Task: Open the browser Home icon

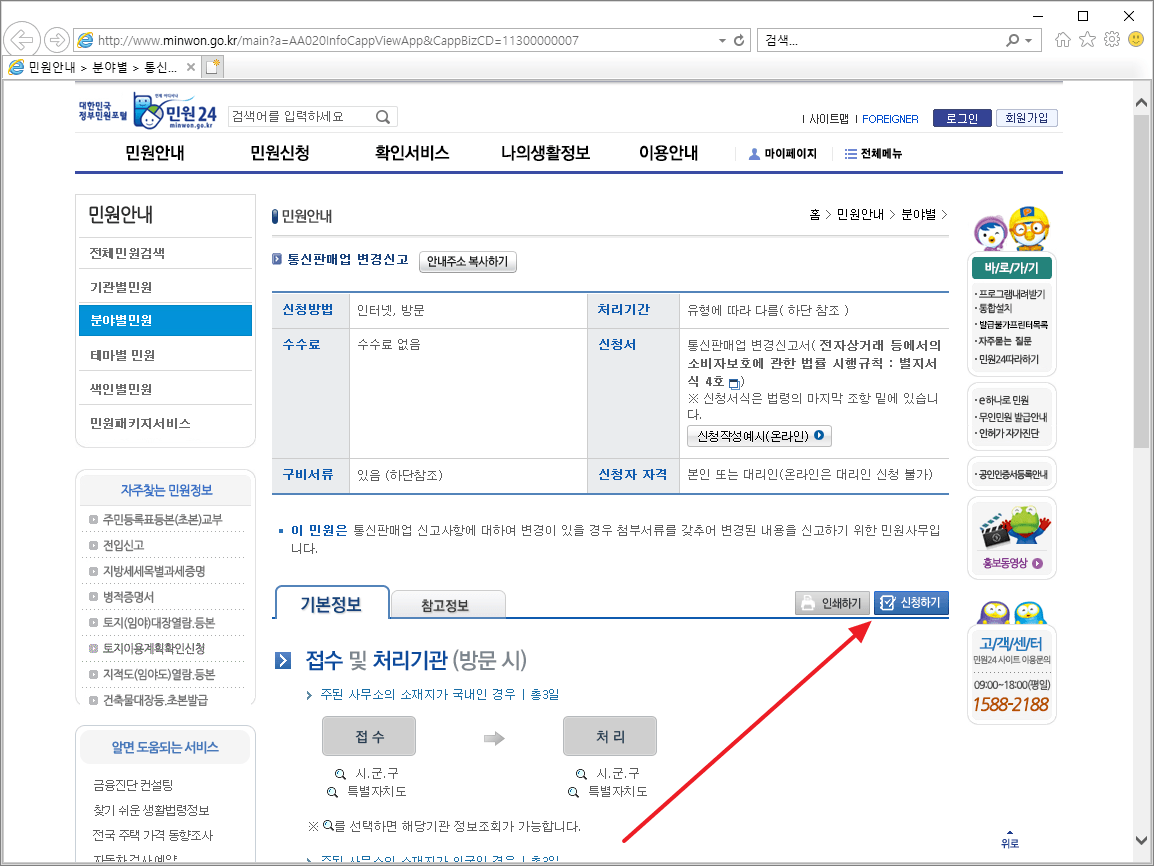Action: pos(1063,40)
